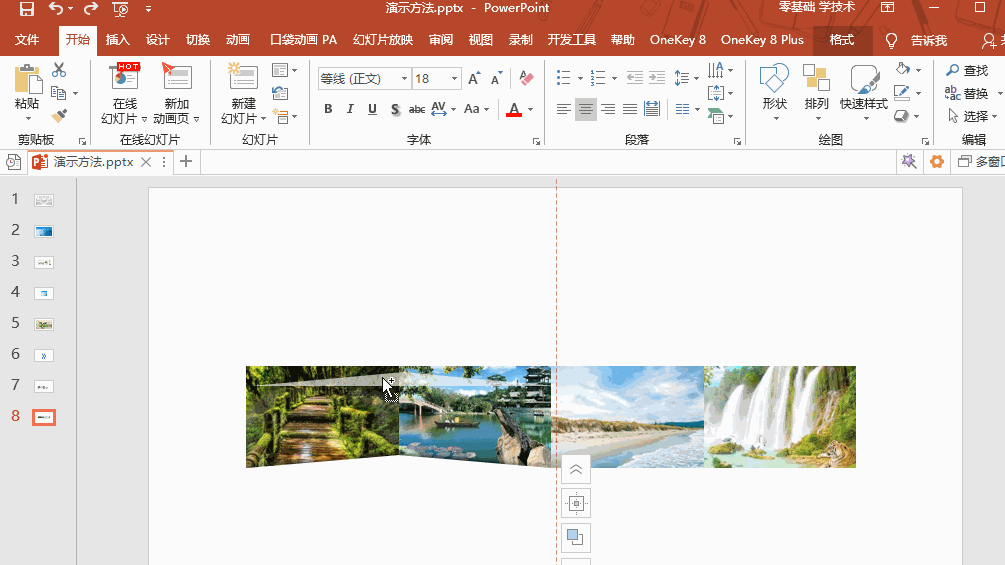This screenshot has width=1005, height=565.
Task: Select slide 2 thumbnail
Action: (44, 231)
